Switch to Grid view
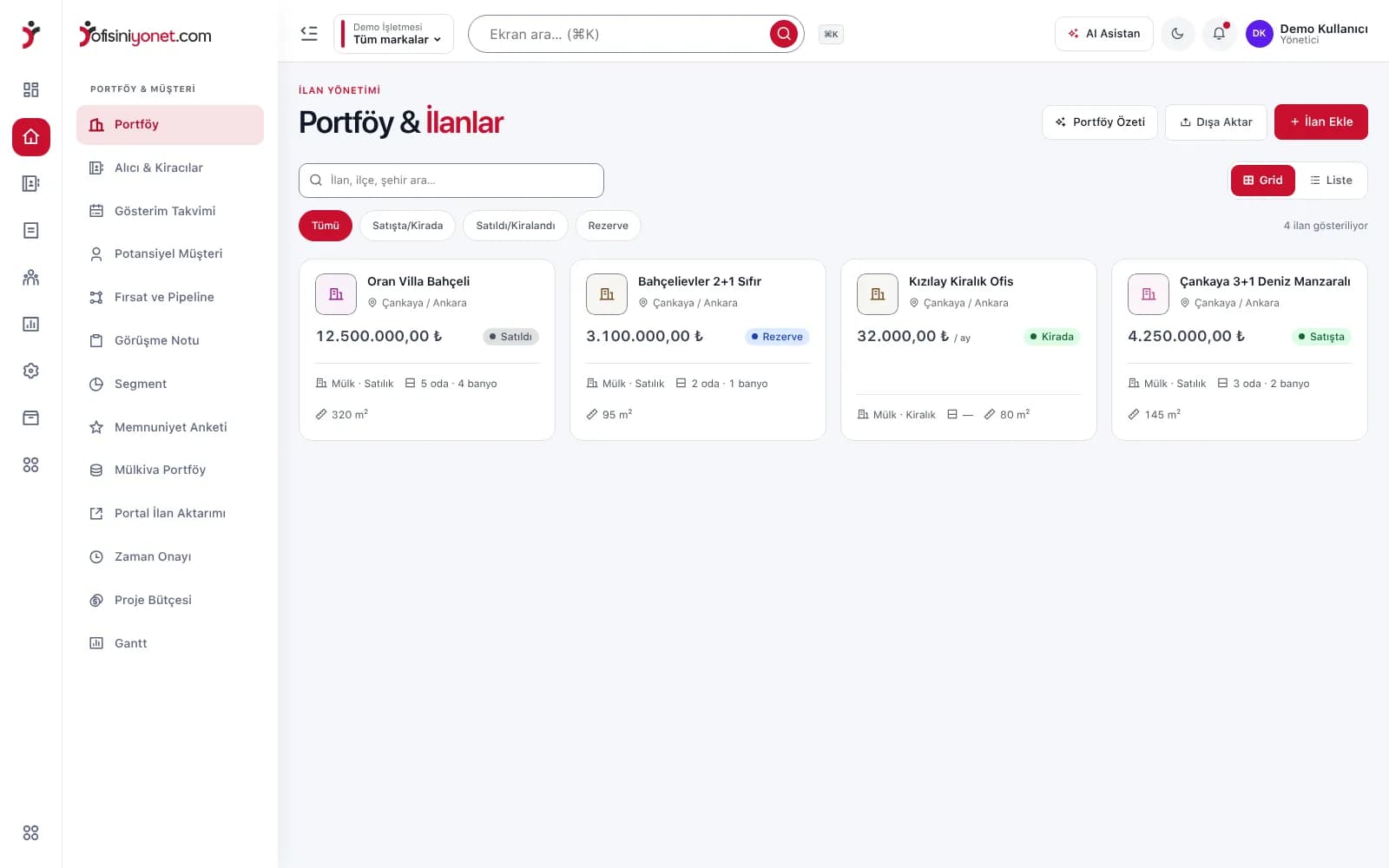This screenshot has width=1389, height=868. [x=1263, y=181]
